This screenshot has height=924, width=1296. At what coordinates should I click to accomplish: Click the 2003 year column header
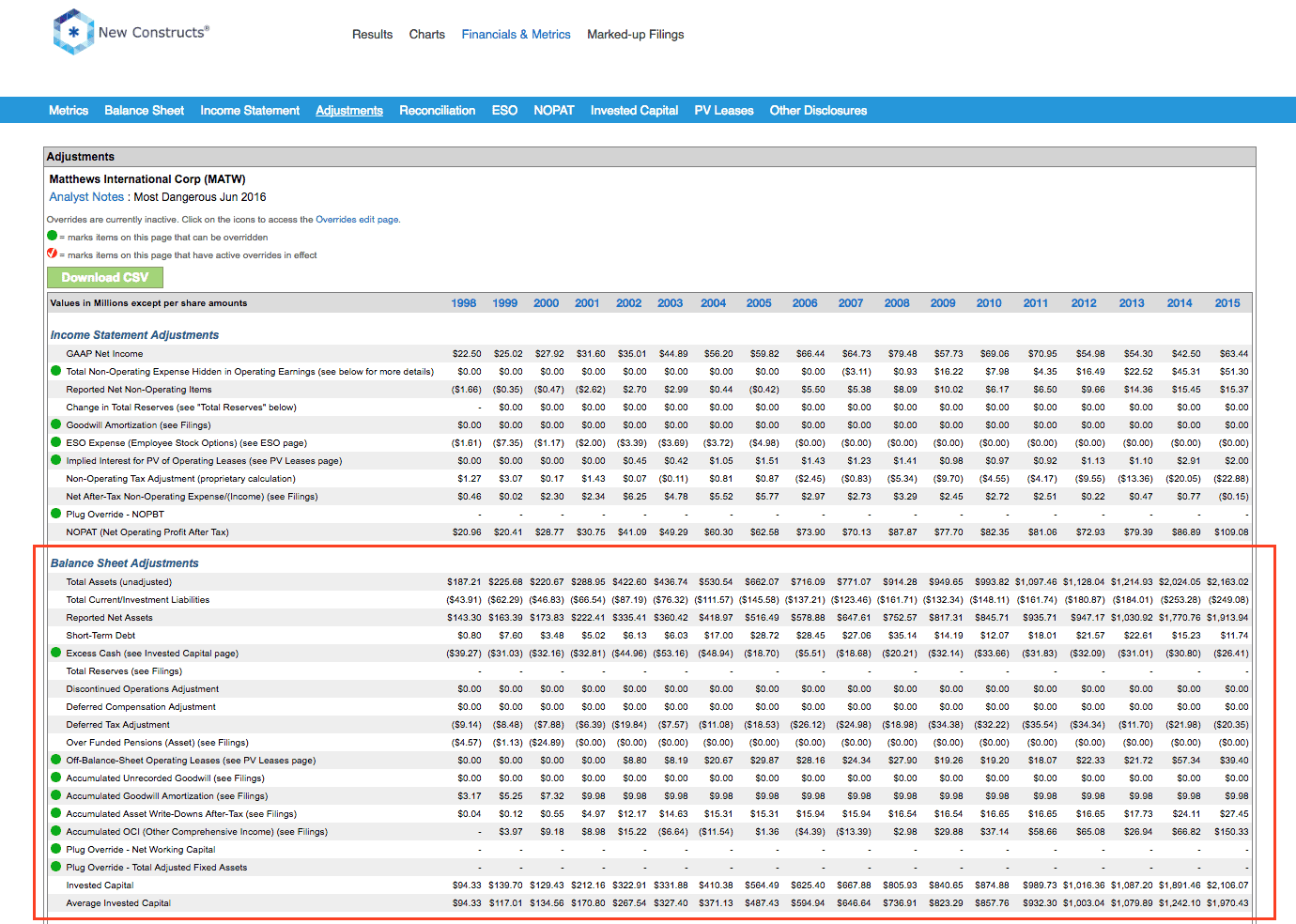(671, 303)
